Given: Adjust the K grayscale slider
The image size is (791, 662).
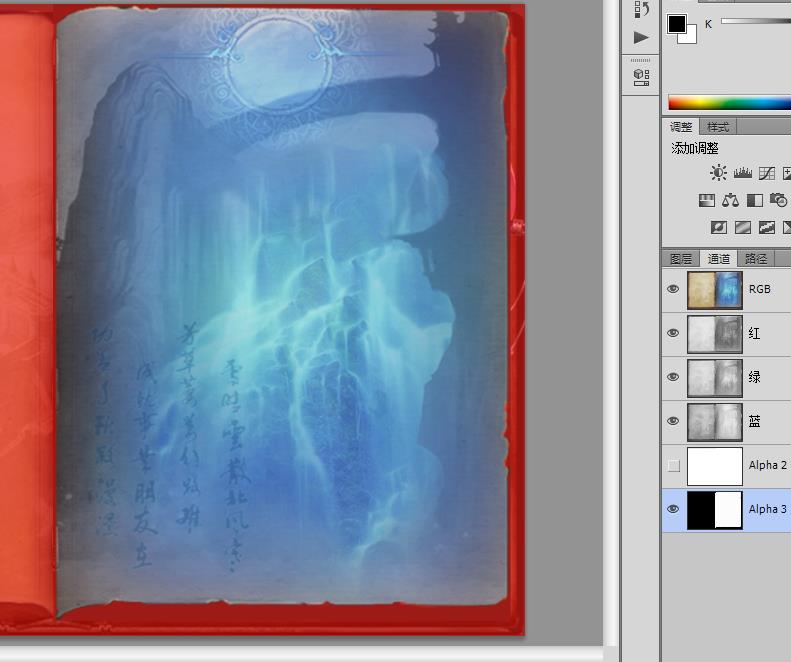Looking at the screenshot, I should (x=756, y=21).
